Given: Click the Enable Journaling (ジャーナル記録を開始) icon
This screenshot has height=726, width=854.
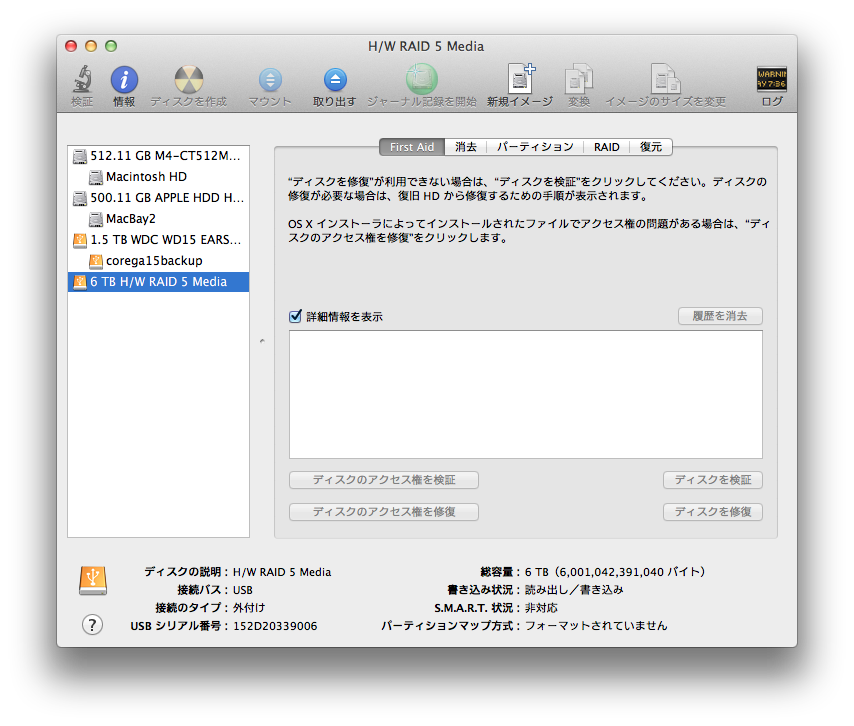Looking at the screenshot, I should [422, 80].
